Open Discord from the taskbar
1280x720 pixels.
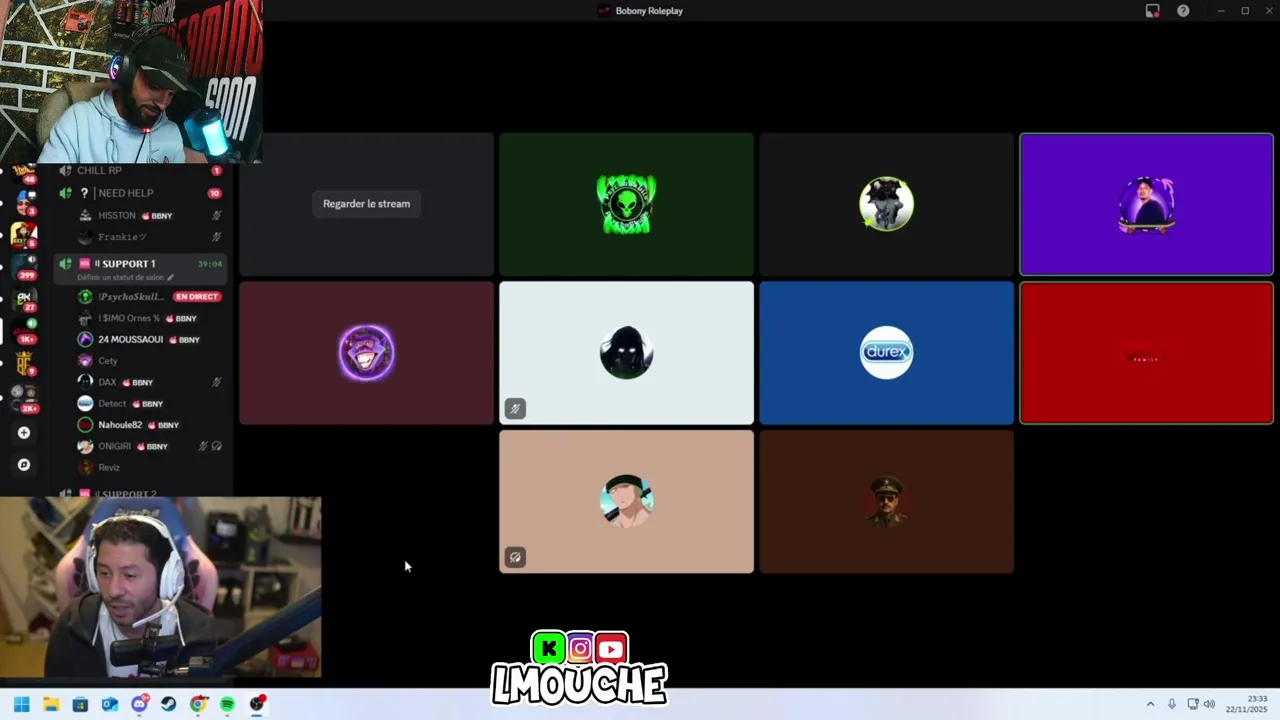(x=139, y=704)
